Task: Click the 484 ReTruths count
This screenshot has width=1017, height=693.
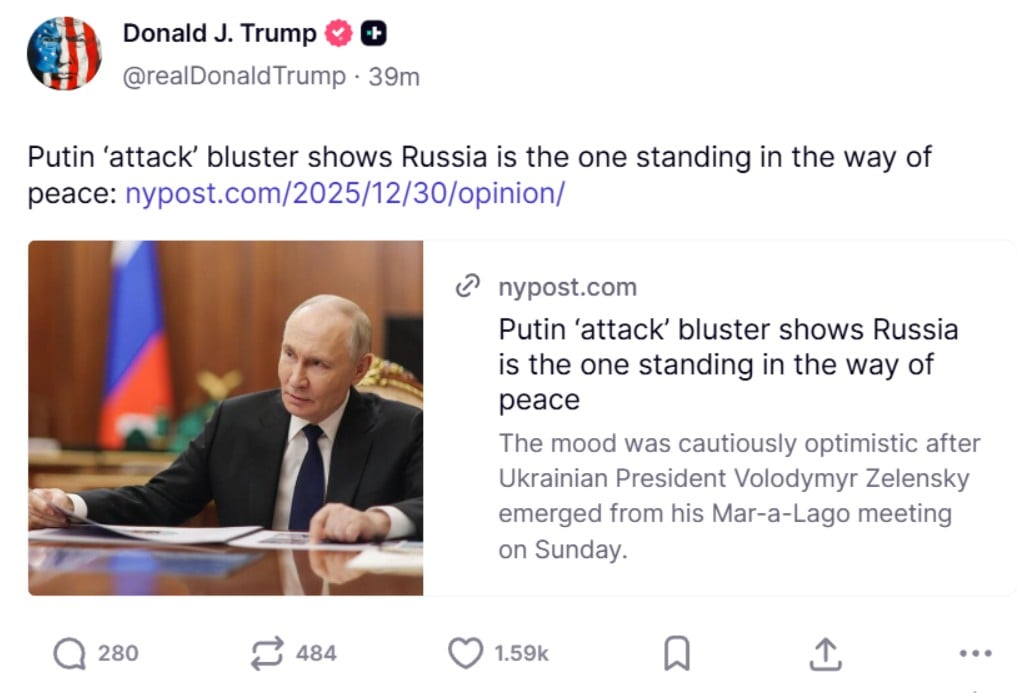Action: pyautogui.click(x=316, y=654)
